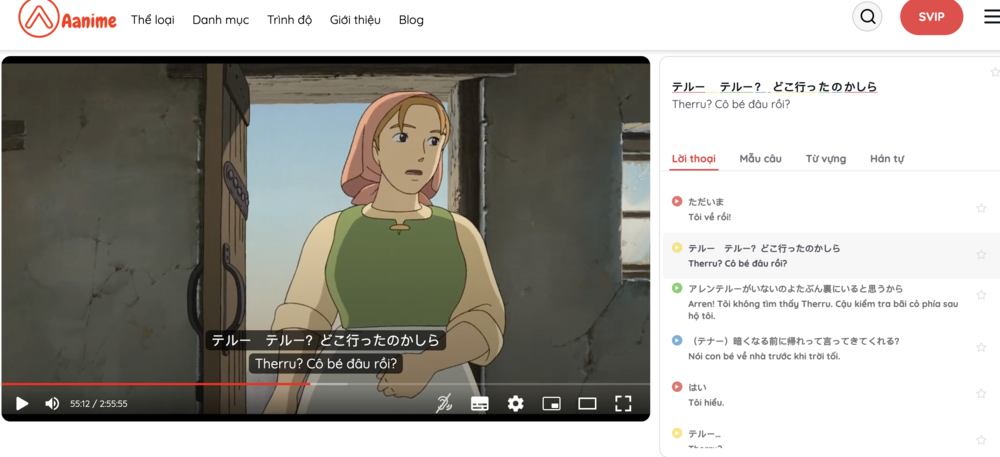The height and width of the screenshot is (457, 1000).
Task: Click the translation Tôi hiểu.
Action: pos(706,403)
